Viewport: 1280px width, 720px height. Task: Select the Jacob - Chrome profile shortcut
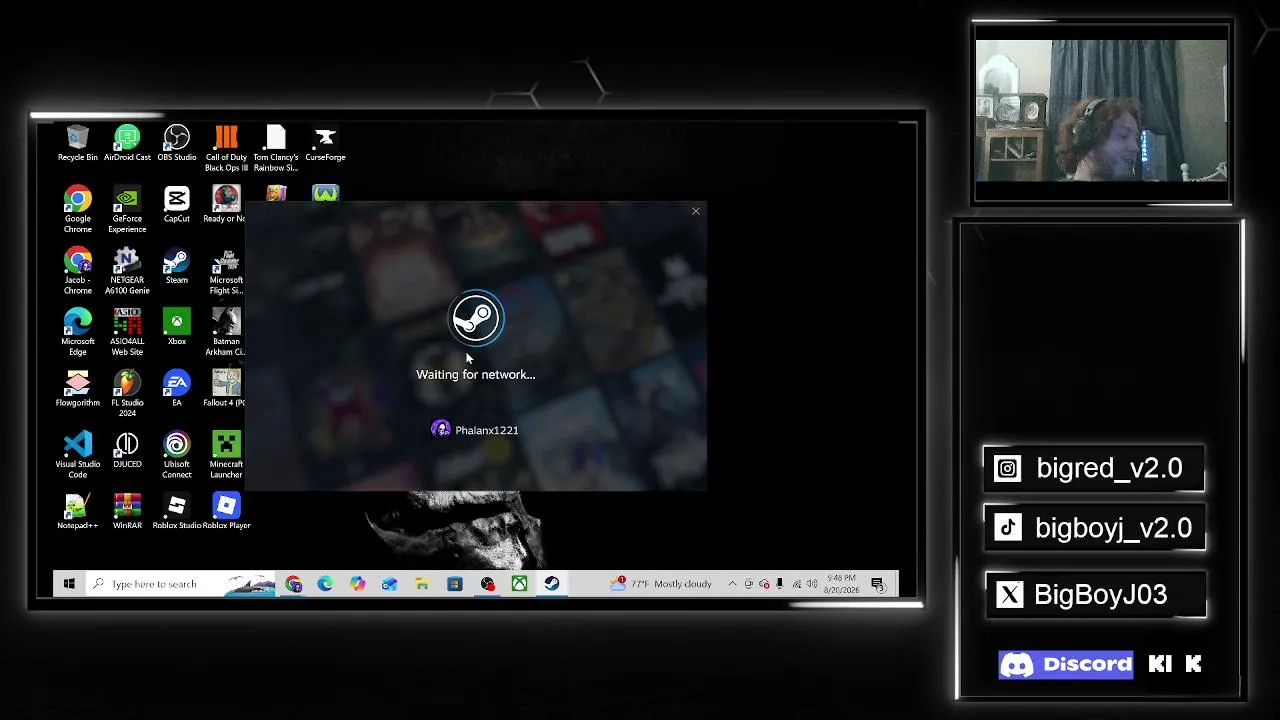pos(77,271)
